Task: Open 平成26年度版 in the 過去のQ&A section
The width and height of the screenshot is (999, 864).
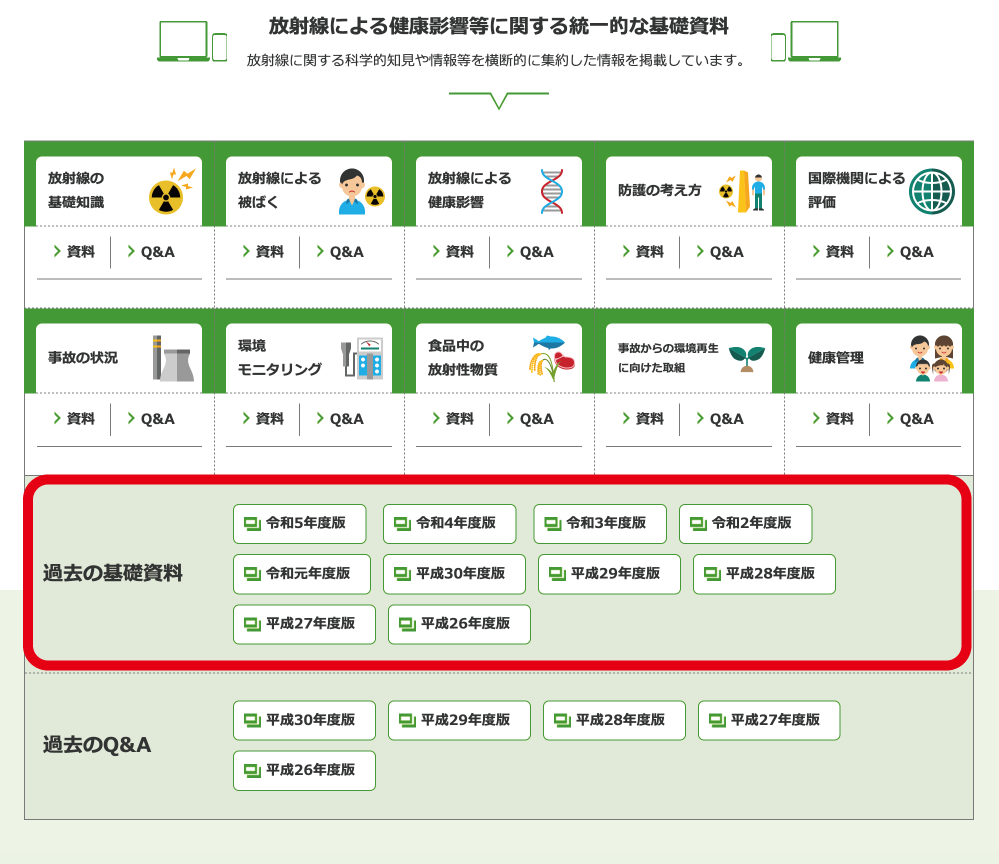Action: click(304, 771)
